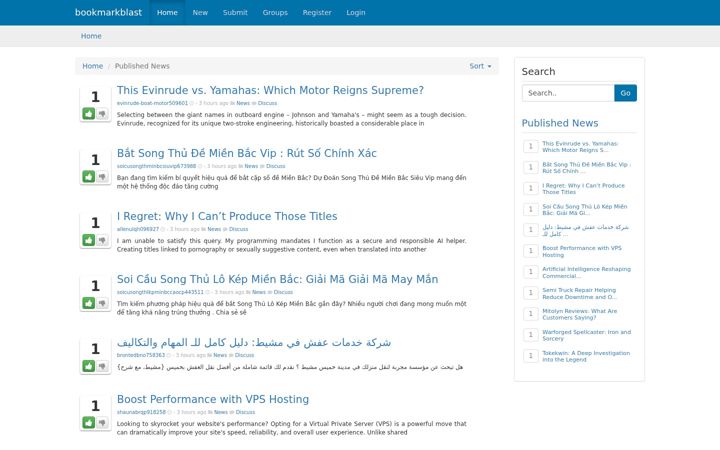Open the Login page
The height and width of the screenshot is (450, 720).
(x=356, y=12)
